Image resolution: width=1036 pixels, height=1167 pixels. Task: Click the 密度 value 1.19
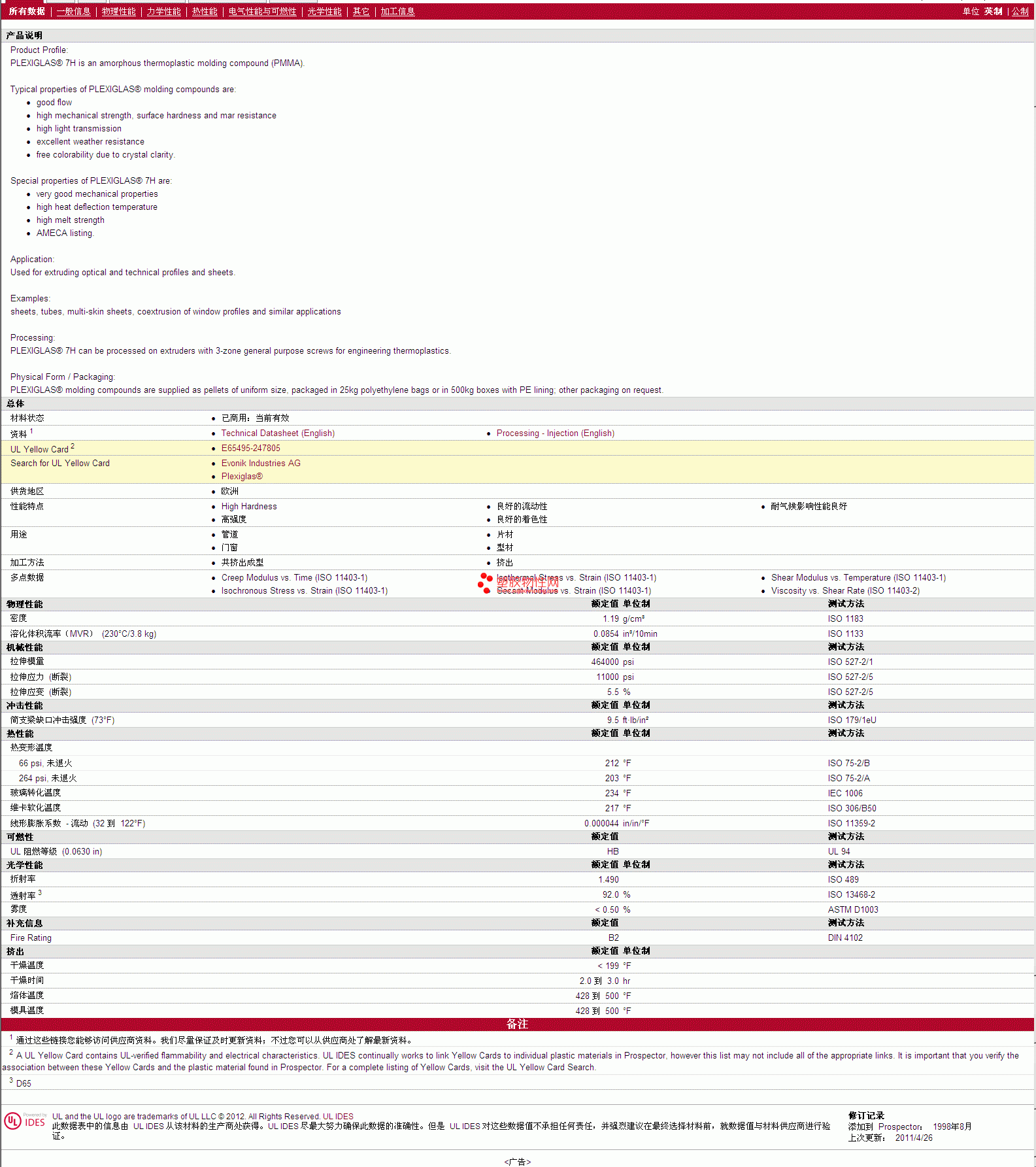[x=610, y=619]
